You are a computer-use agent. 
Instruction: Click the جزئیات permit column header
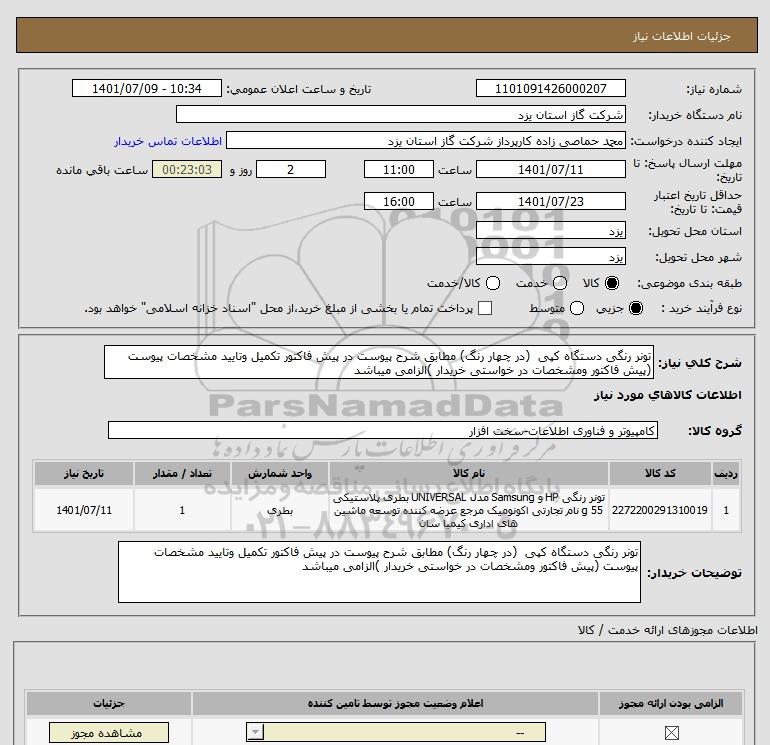pos(109,703)
